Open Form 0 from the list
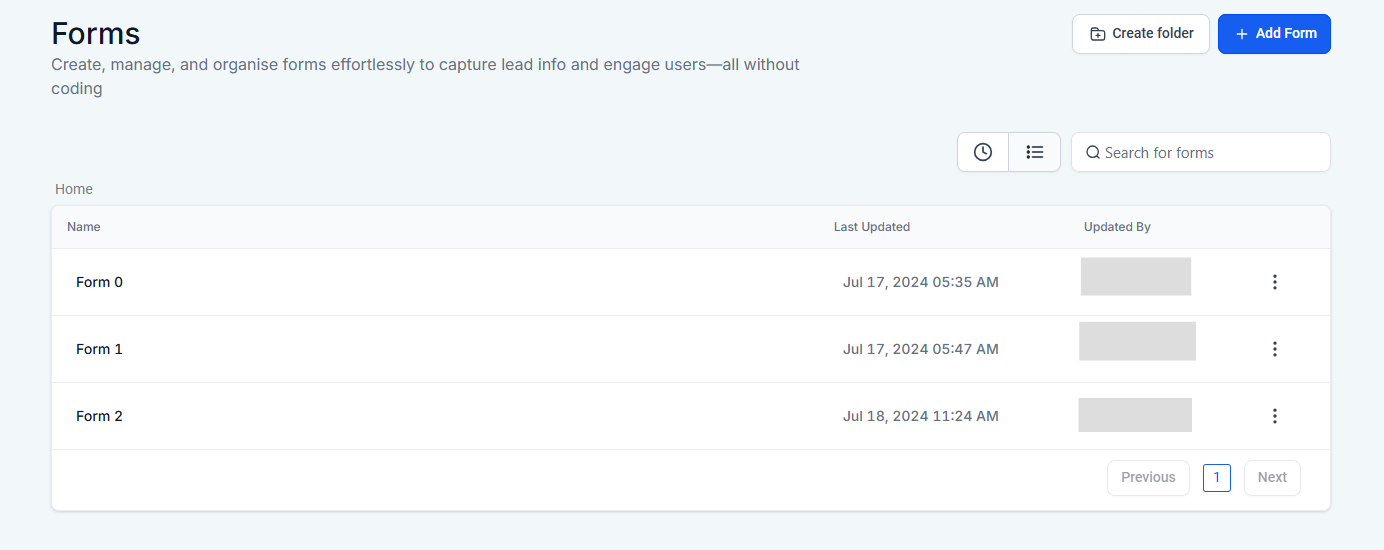Screen dimensions: 1384x550 (99, 282)
